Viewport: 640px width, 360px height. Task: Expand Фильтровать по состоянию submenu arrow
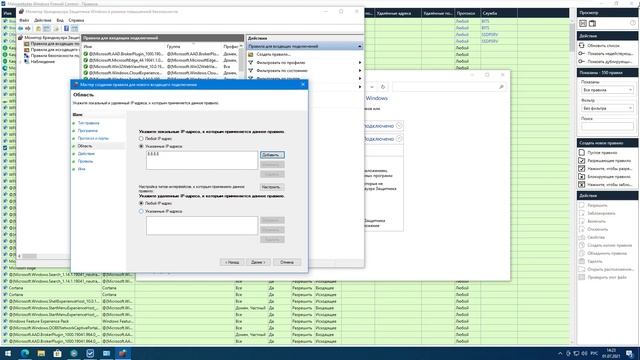(x=360, y=71)
